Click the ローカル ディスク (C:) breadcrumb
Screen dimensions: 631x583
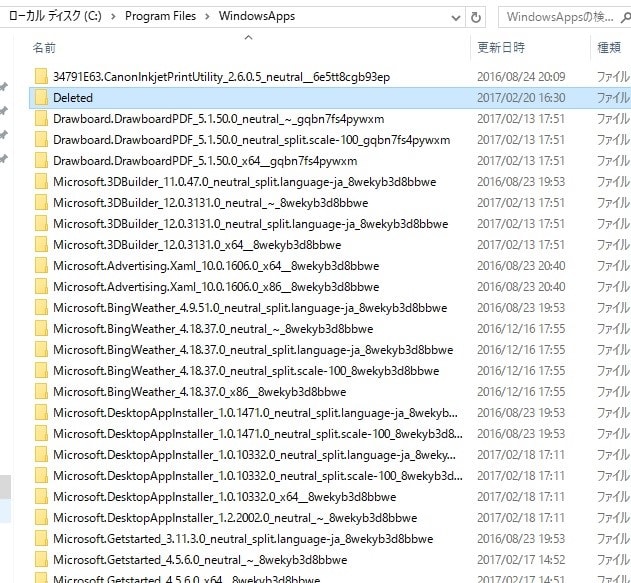[55, 16]
